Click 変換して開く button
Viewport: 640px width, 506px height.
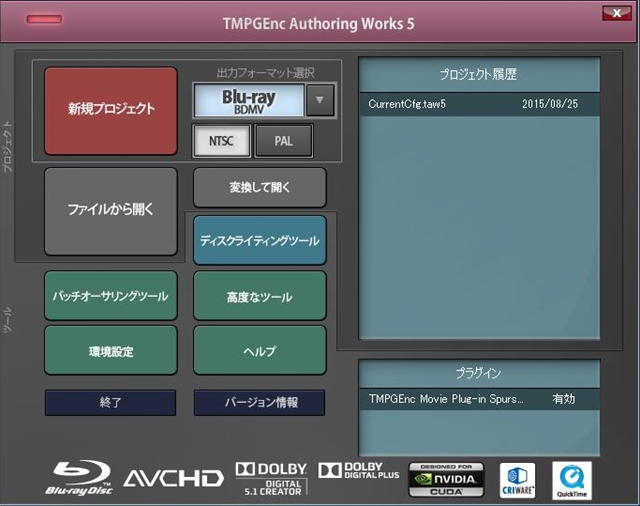[260, 187]
